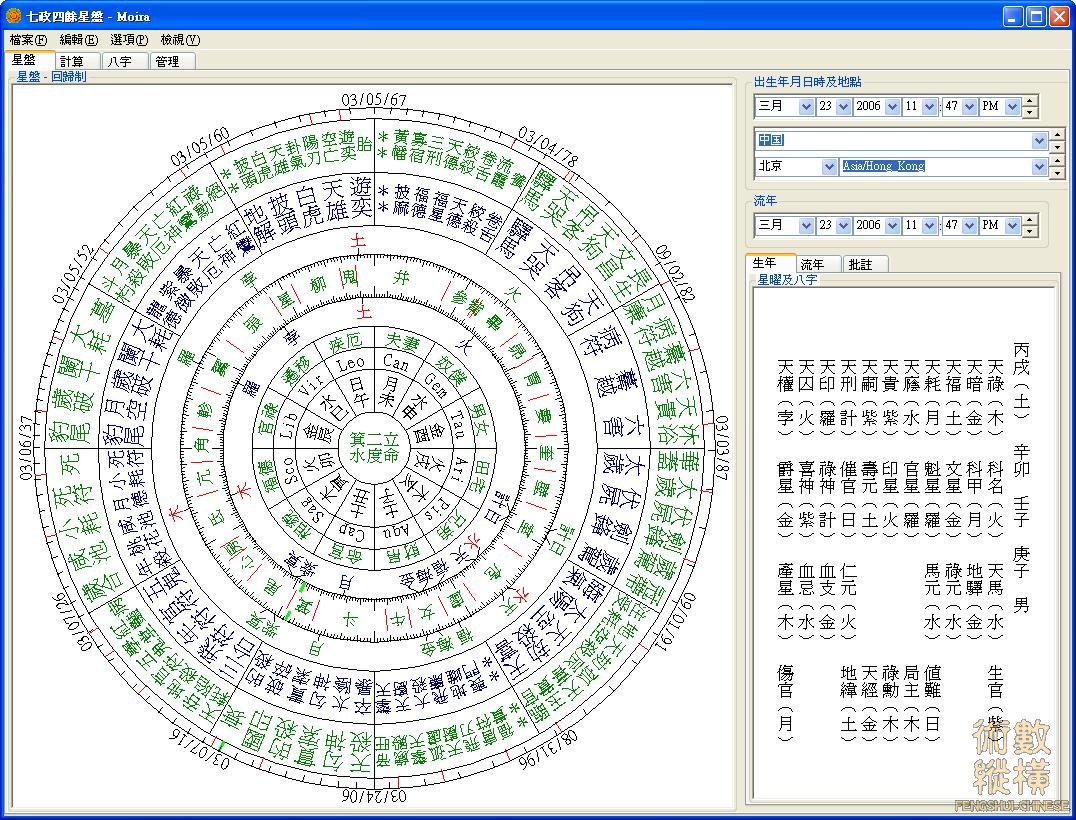The image size is (1076, 820).
Task: Open the 檔案 menu
Action: [27, 40]
